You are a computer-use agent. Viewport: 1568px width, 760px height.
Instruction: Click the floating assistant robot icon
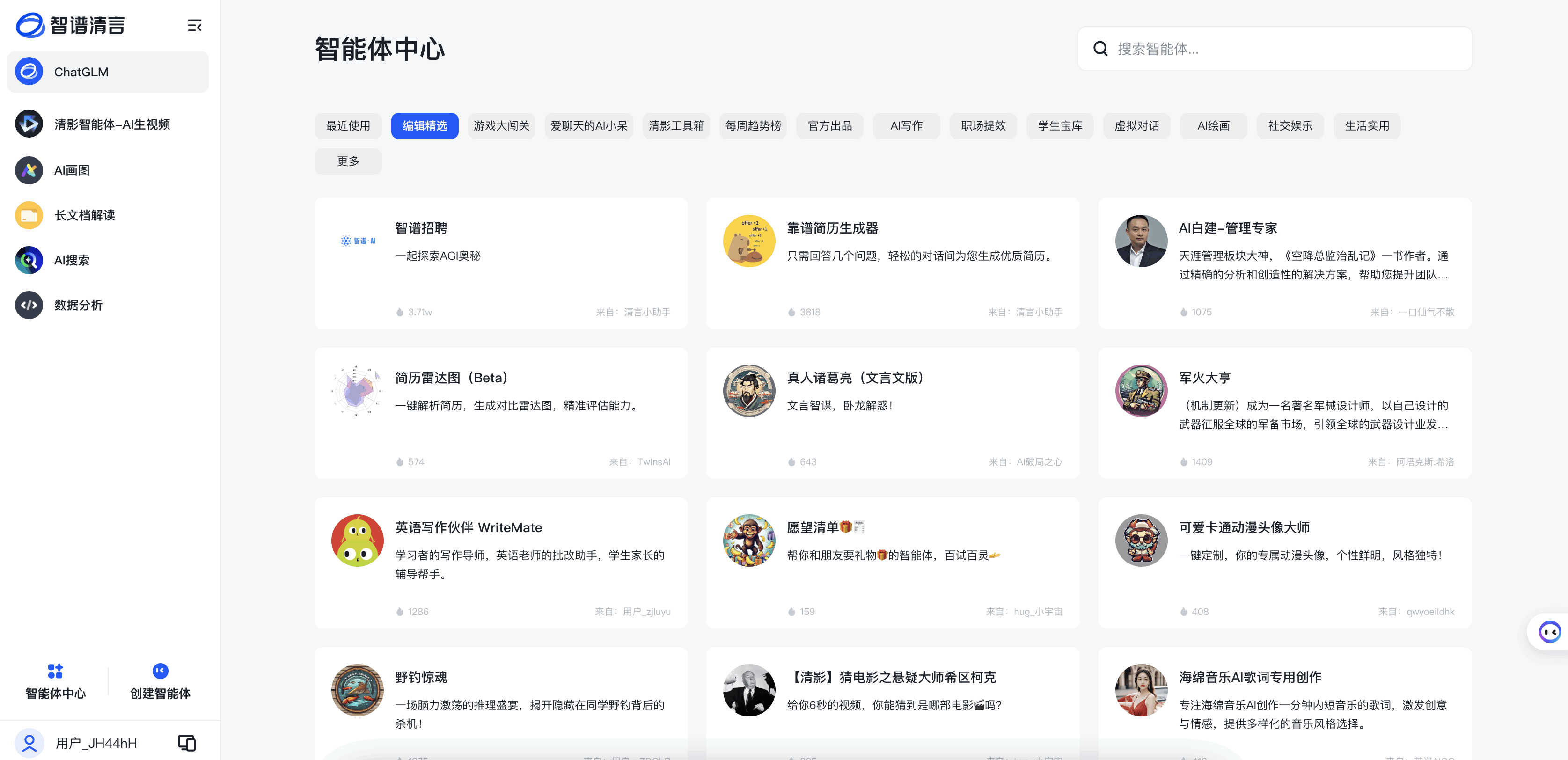coord(1549,632)
